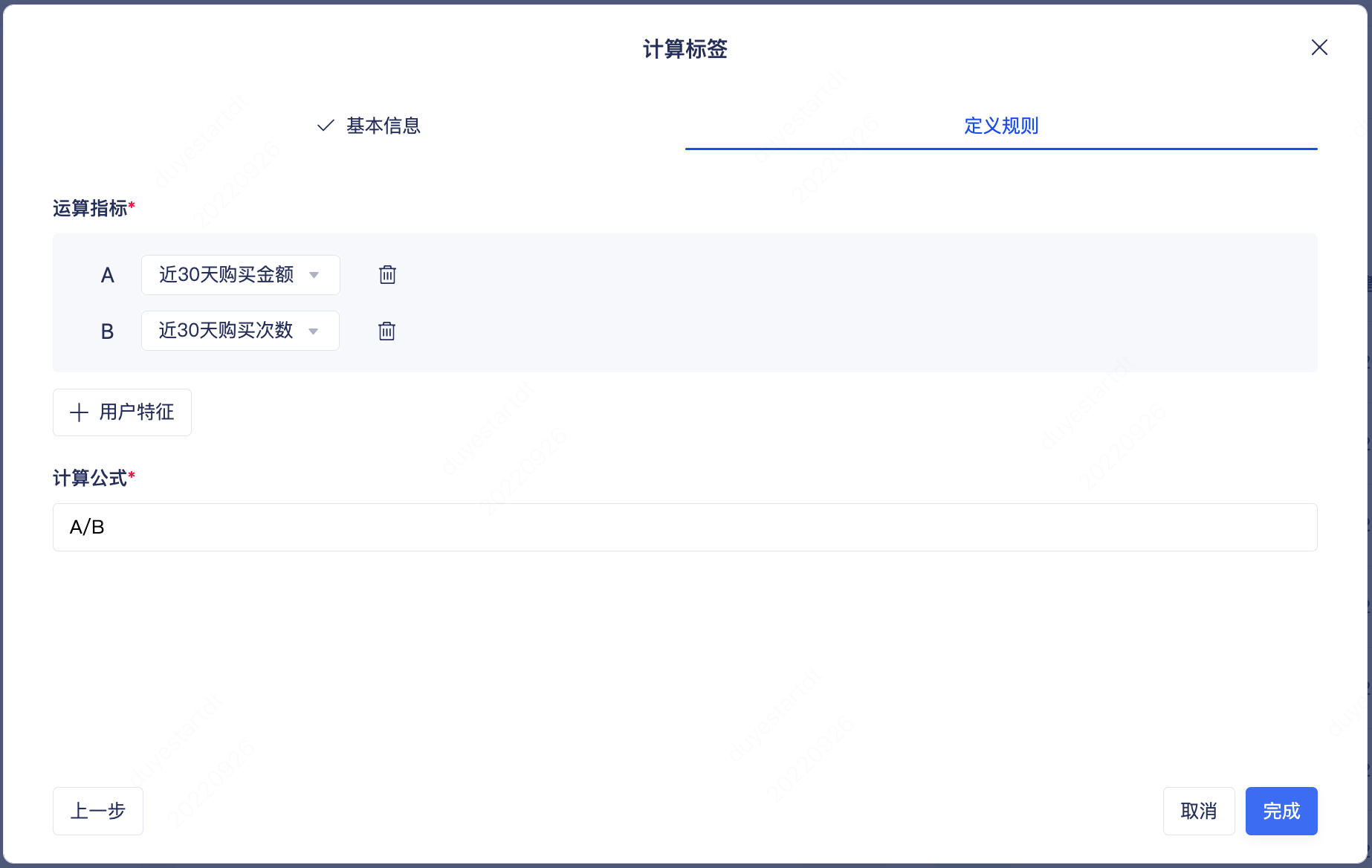Viewport: 1372px width, 868px height.
Task: Select the 定义规则 tab
Action: pos(1001,126)
